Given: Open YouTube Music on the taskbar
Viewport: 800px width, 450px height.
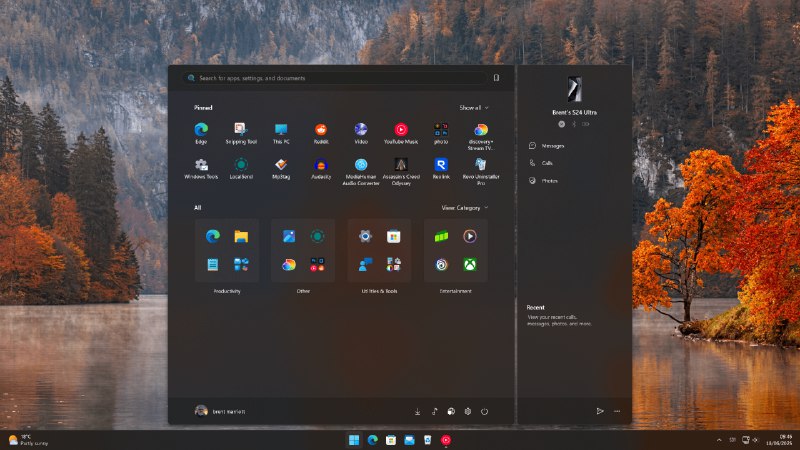Looking at the screenshot, I should coord(446,440).
